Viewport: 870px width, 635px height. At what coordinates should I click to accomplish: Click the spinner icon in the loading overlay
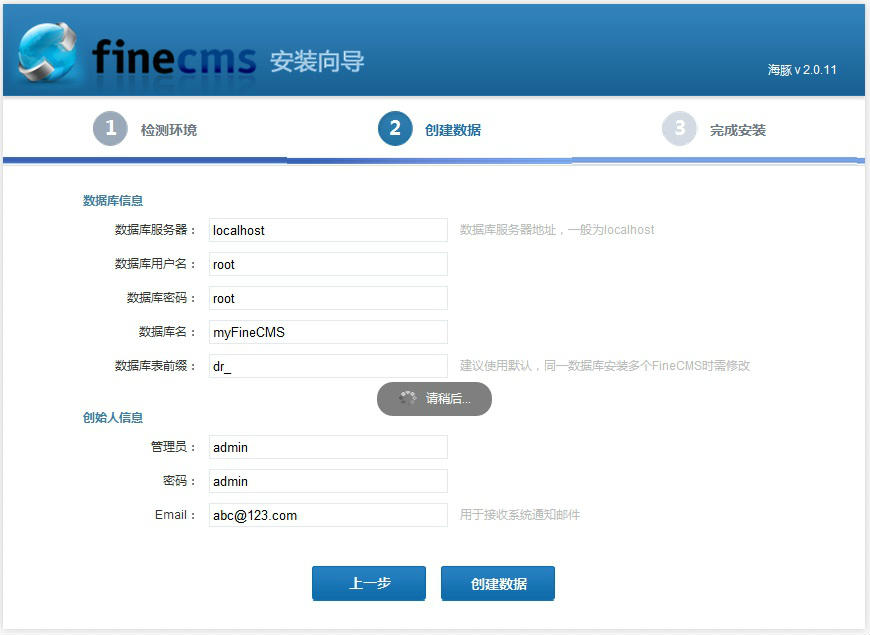click(x=407, y=397)
